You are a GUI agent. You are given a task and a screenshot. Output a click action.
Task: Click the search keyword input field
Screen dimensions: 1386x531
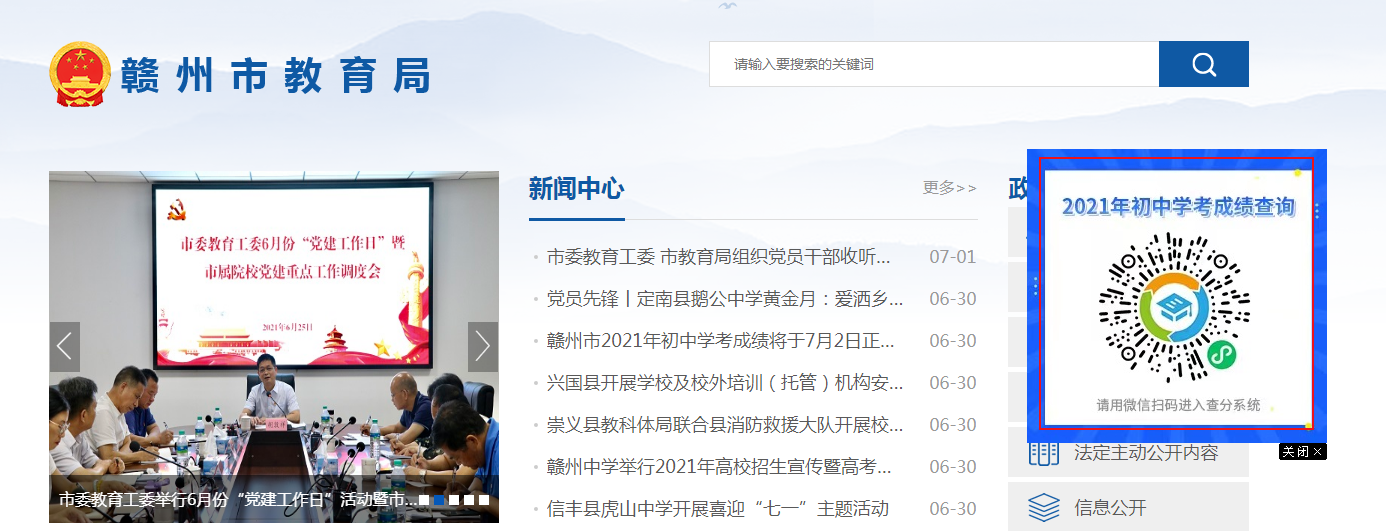pyautogui.click(x=934, y=64)
